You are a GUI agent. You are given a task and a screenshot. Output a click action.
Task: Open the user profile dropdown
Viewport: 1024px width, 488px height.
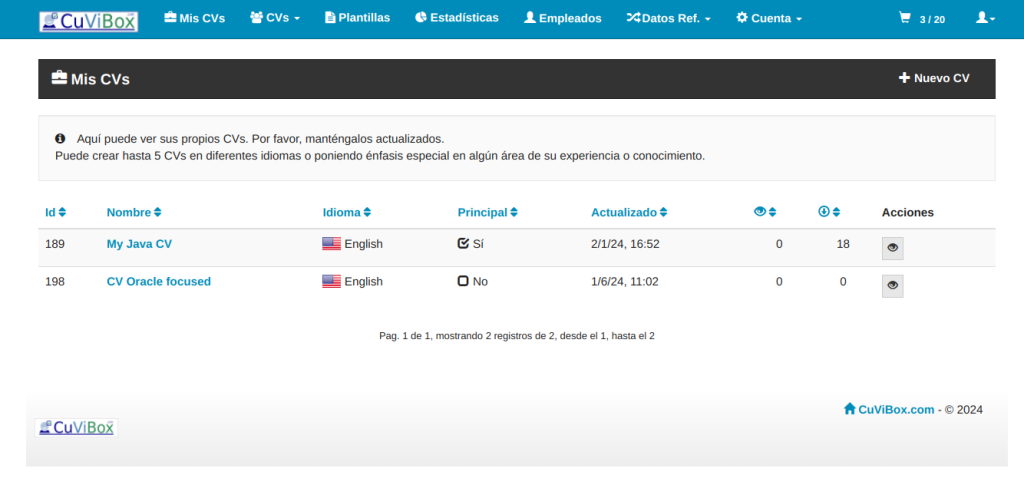point(985,18)
